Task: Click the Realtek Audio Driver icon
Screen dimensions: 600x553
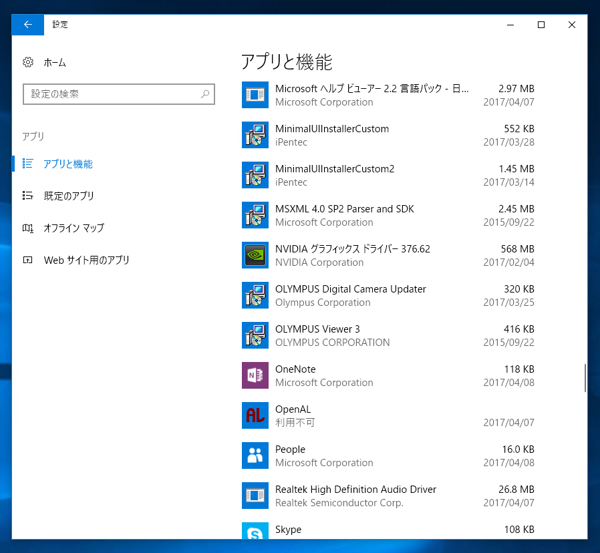Action: click(255, 496)
